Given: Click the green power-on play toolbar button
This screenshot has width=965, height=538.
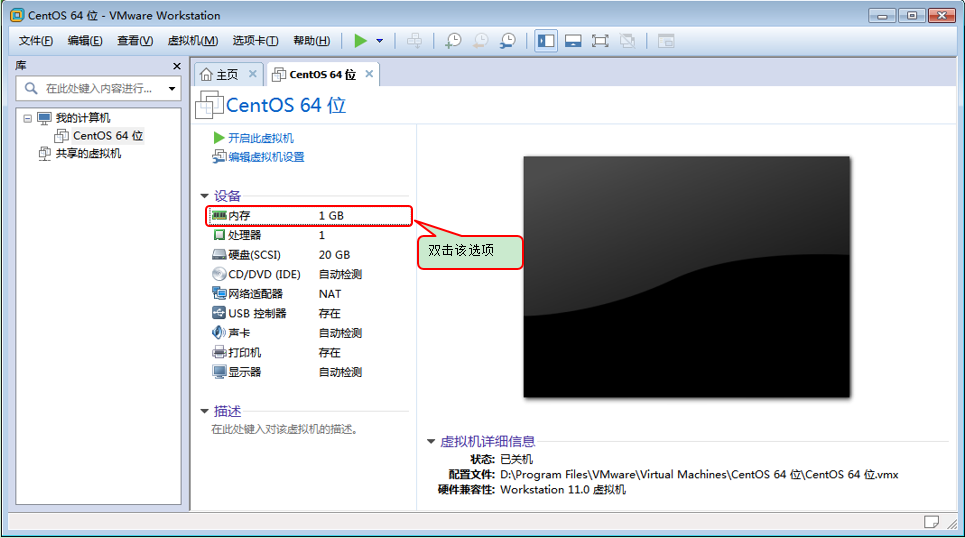Looking at the screenshot, I should tap(361, 41).
